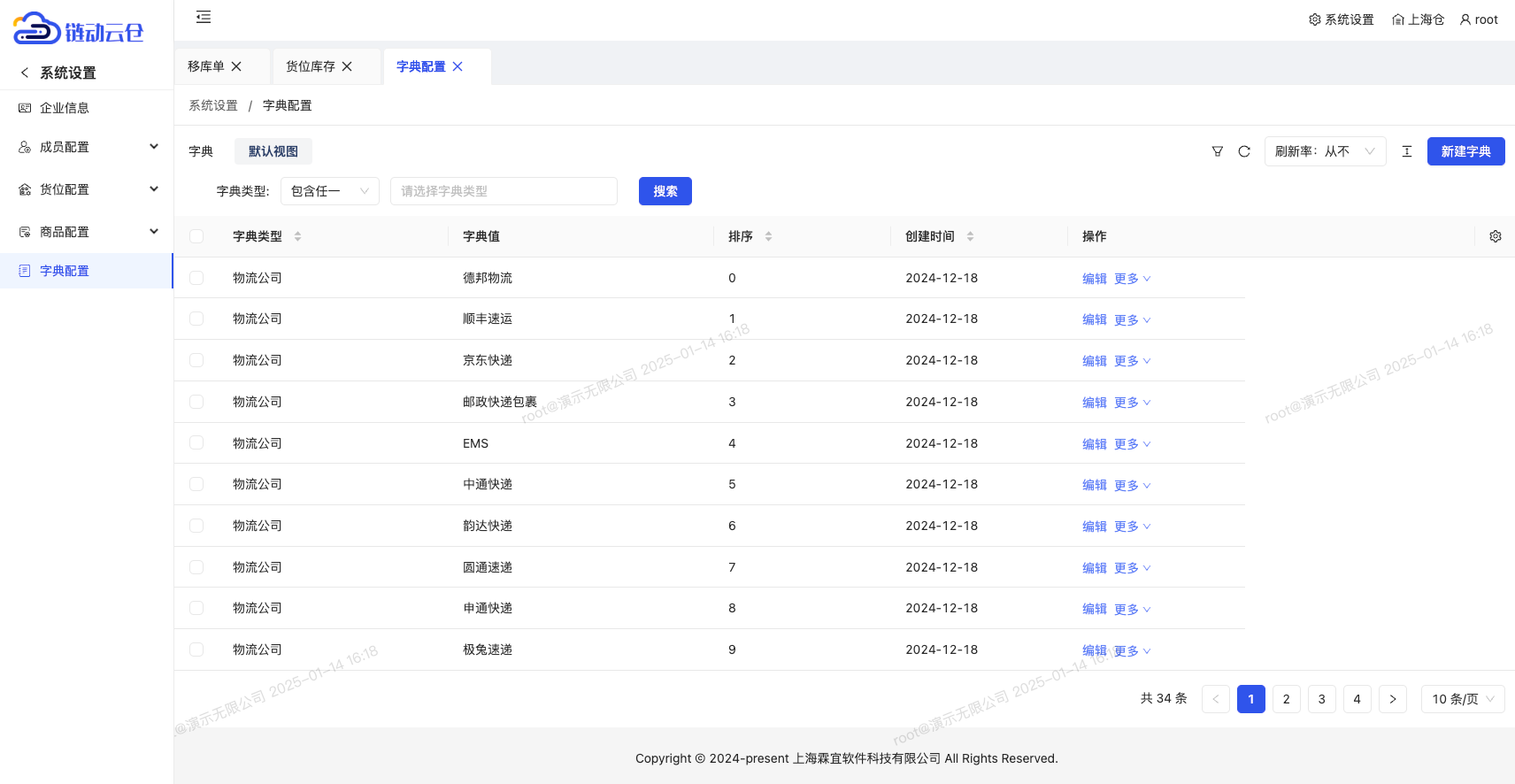Collapse the sidebar menu icon
Image resolution: width=1515 pixels, height=784 pixels.
[204, 17]
